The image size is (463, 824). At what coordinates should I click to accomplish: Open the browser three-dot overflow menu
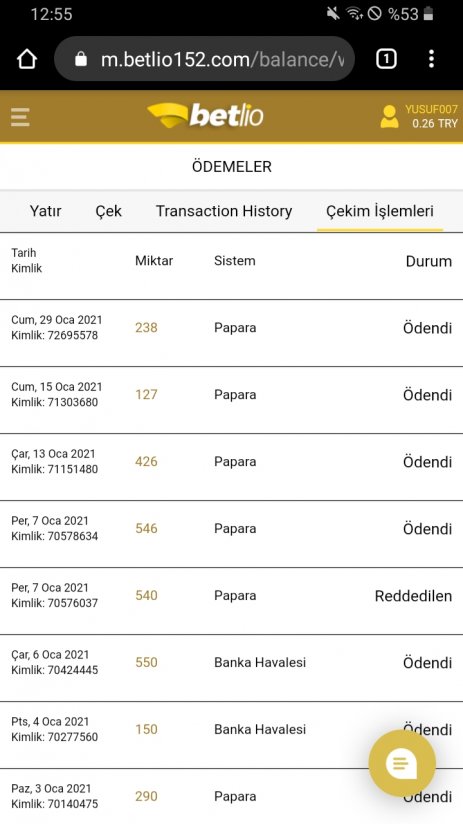(x=431, y=59)
